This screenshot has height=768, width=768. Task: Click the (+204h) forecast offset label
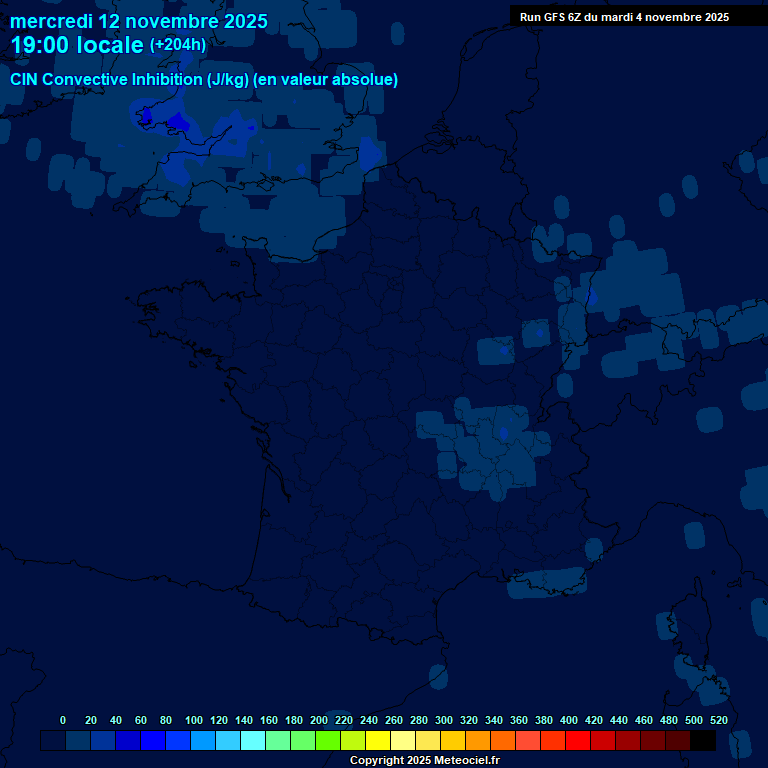(x=177, y=45)
